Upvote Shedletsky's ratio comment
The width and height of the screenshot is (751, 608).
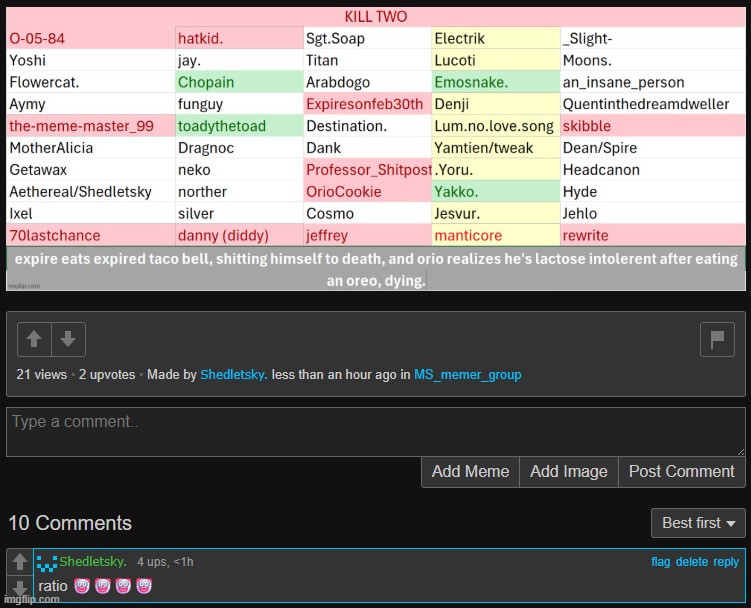20,563
